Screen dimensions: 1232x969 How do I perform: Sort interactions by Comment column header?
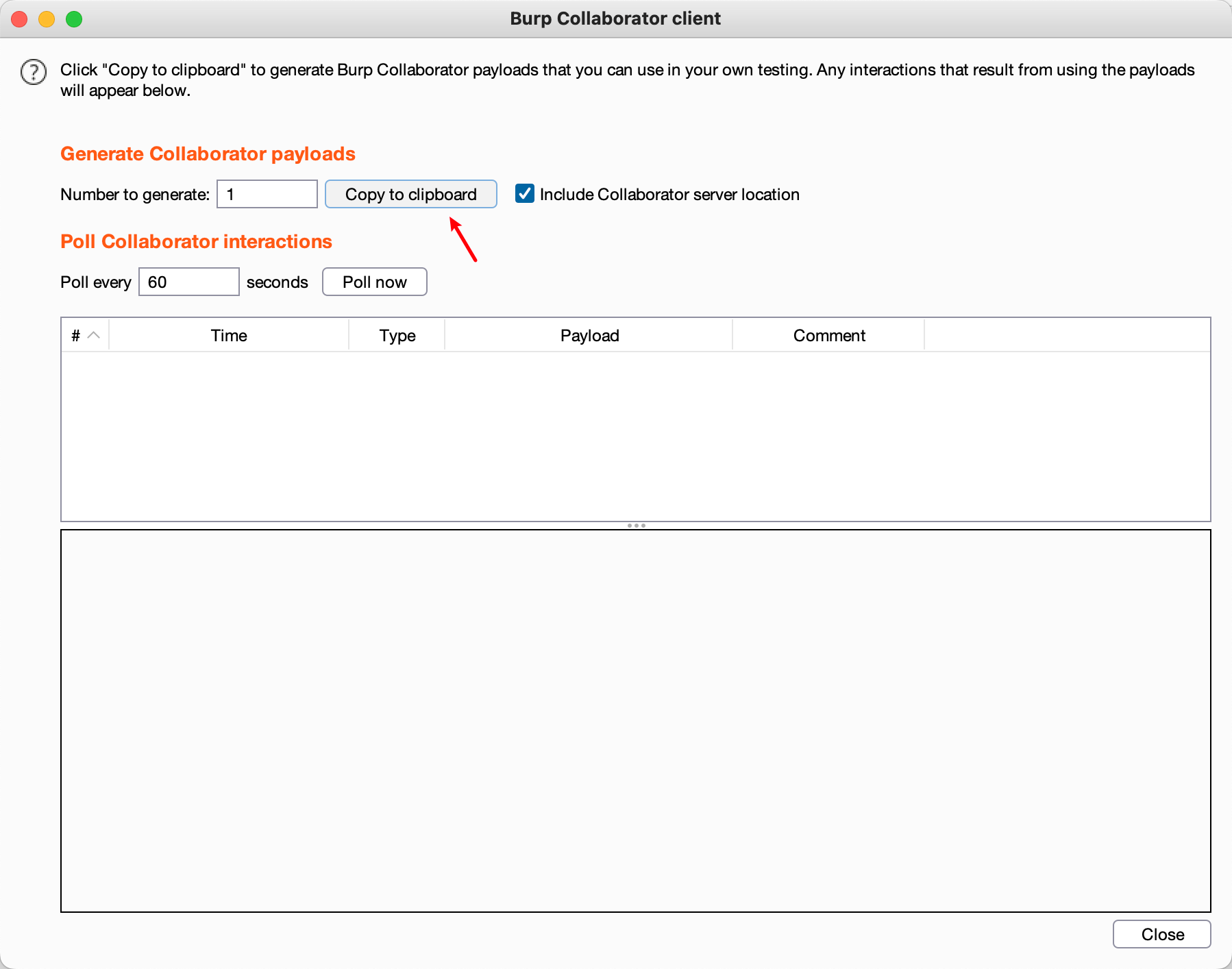point(829,336)
